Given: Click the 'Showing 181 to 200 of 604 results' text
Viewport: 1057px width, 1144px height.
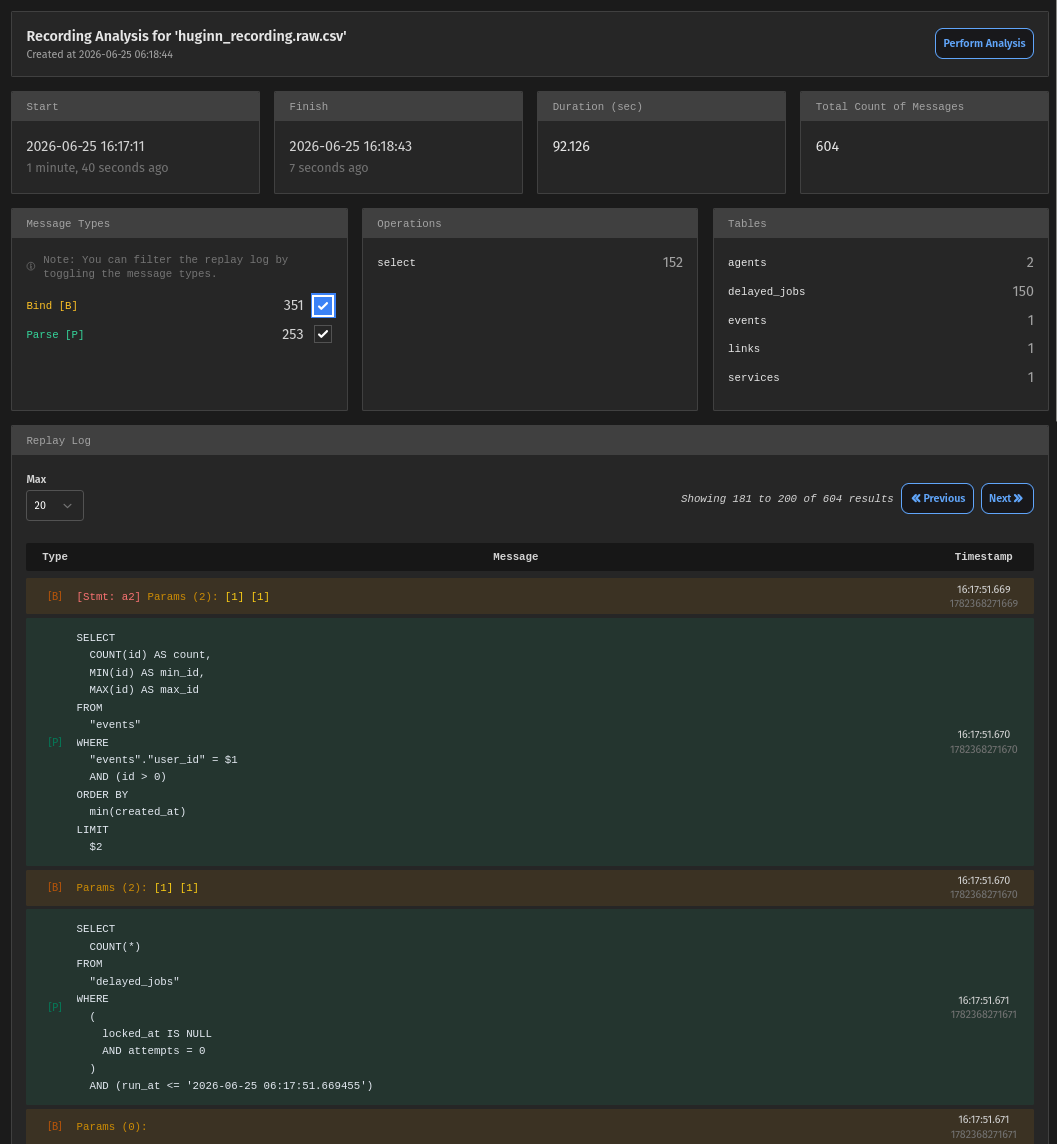Looking at the screenshot, I should (786, 499).
